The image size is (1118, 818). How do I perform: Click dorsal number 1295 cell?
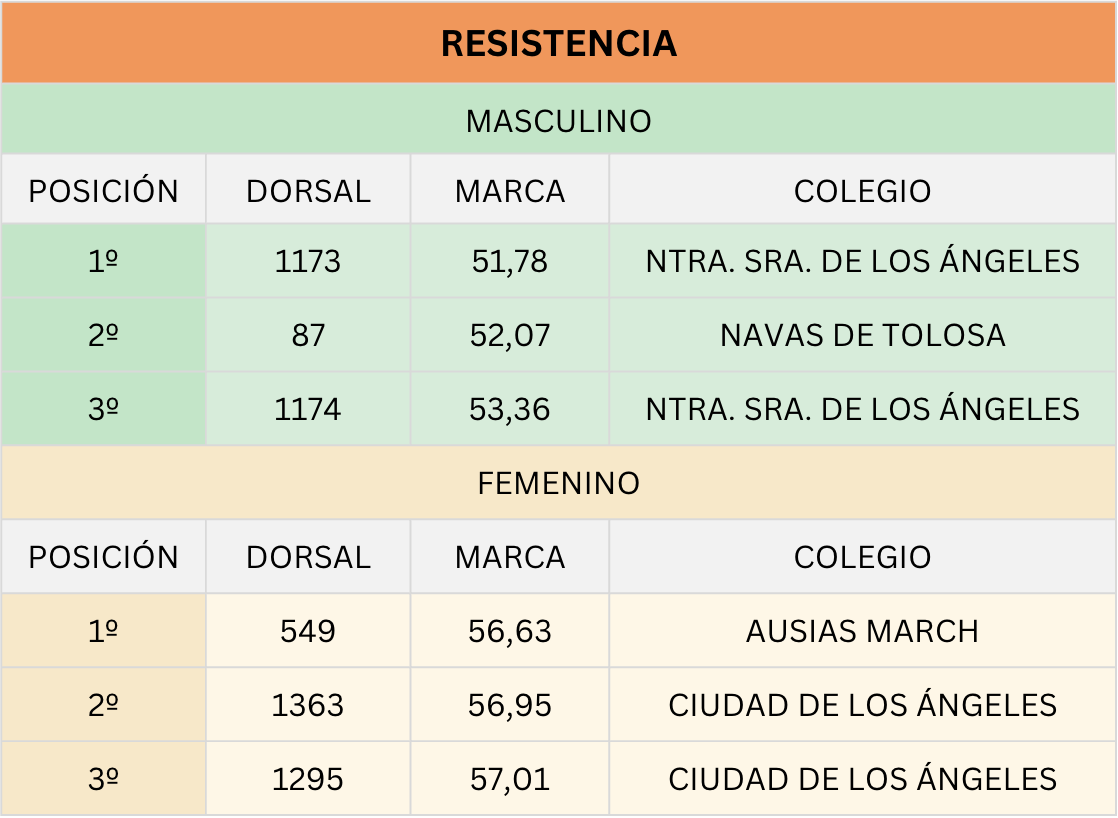point(308,779)
